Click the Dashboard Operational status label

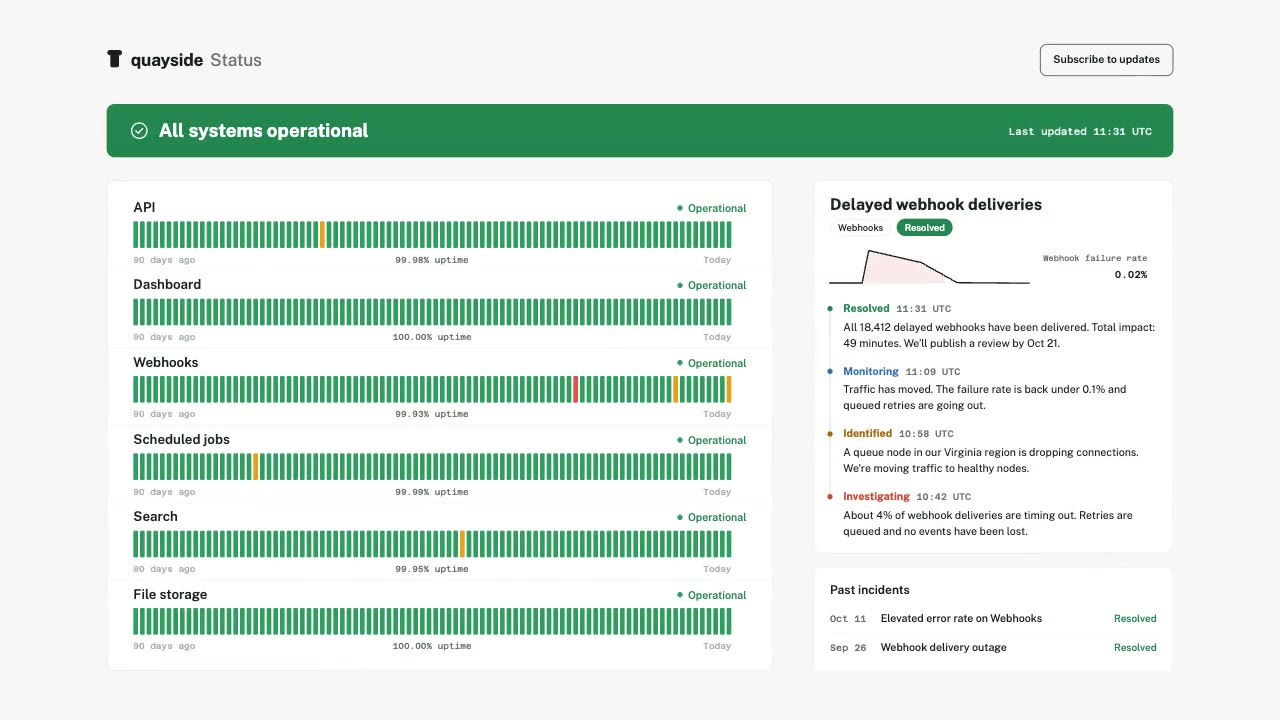(712, 285)
